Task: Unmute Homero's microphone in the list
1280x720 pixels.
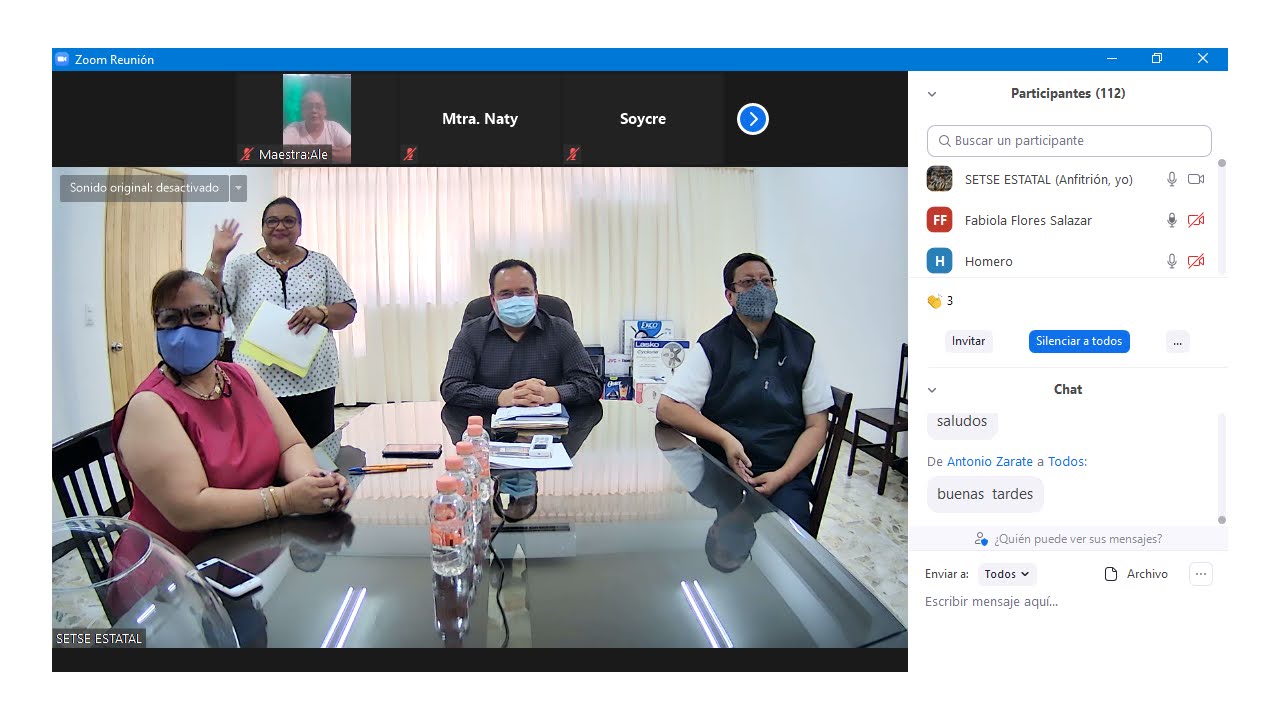Action: pos(1172,261)
